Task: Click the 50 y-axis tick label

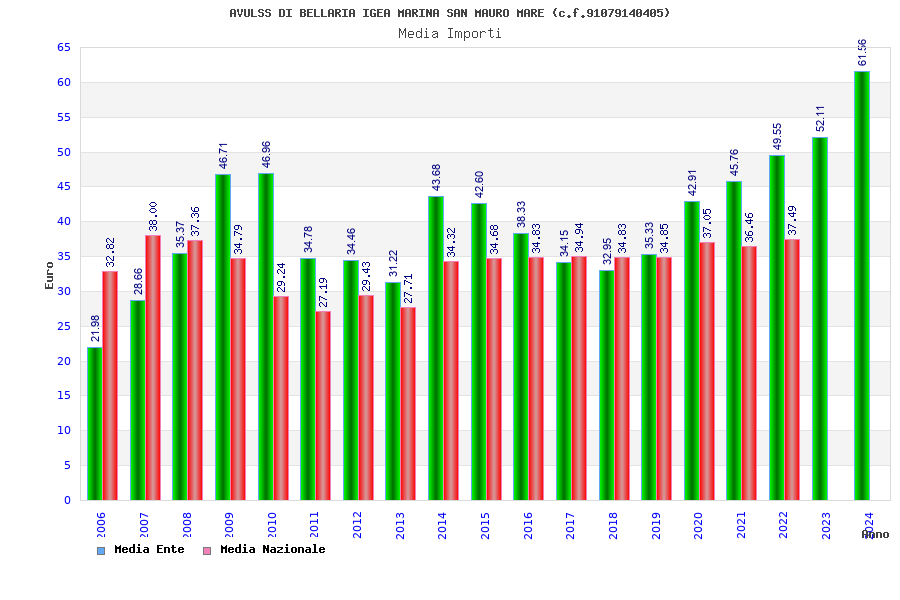Action: click(64, 152)
